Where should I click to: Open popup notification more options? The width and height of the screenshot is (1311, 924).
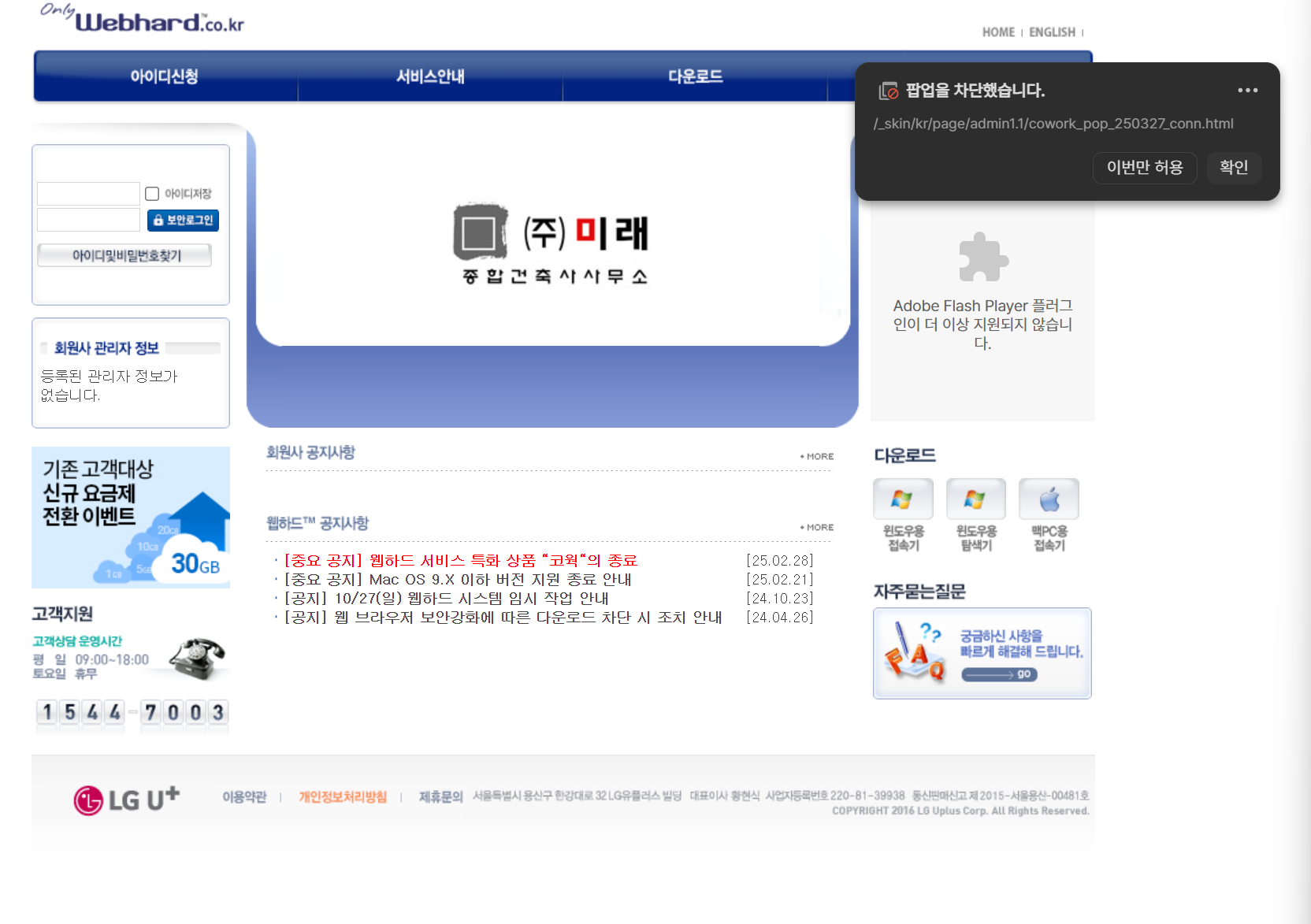tap(1247, 91)
